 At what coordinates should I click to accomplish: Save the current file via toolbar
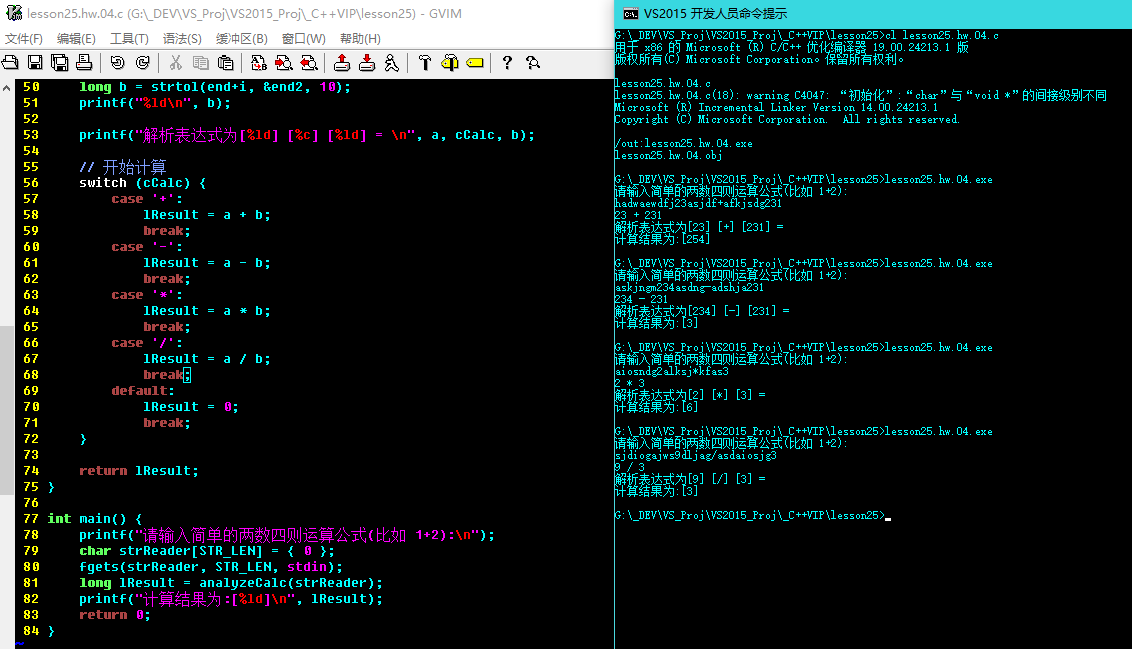pos(35,63)
